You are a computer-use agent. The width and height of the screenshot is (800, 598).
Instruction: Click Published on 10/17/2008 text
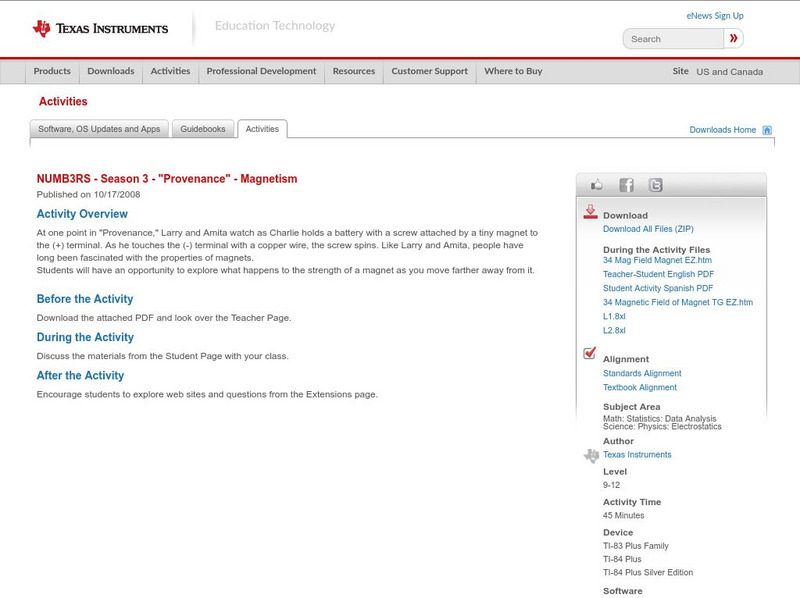[88, 194]
